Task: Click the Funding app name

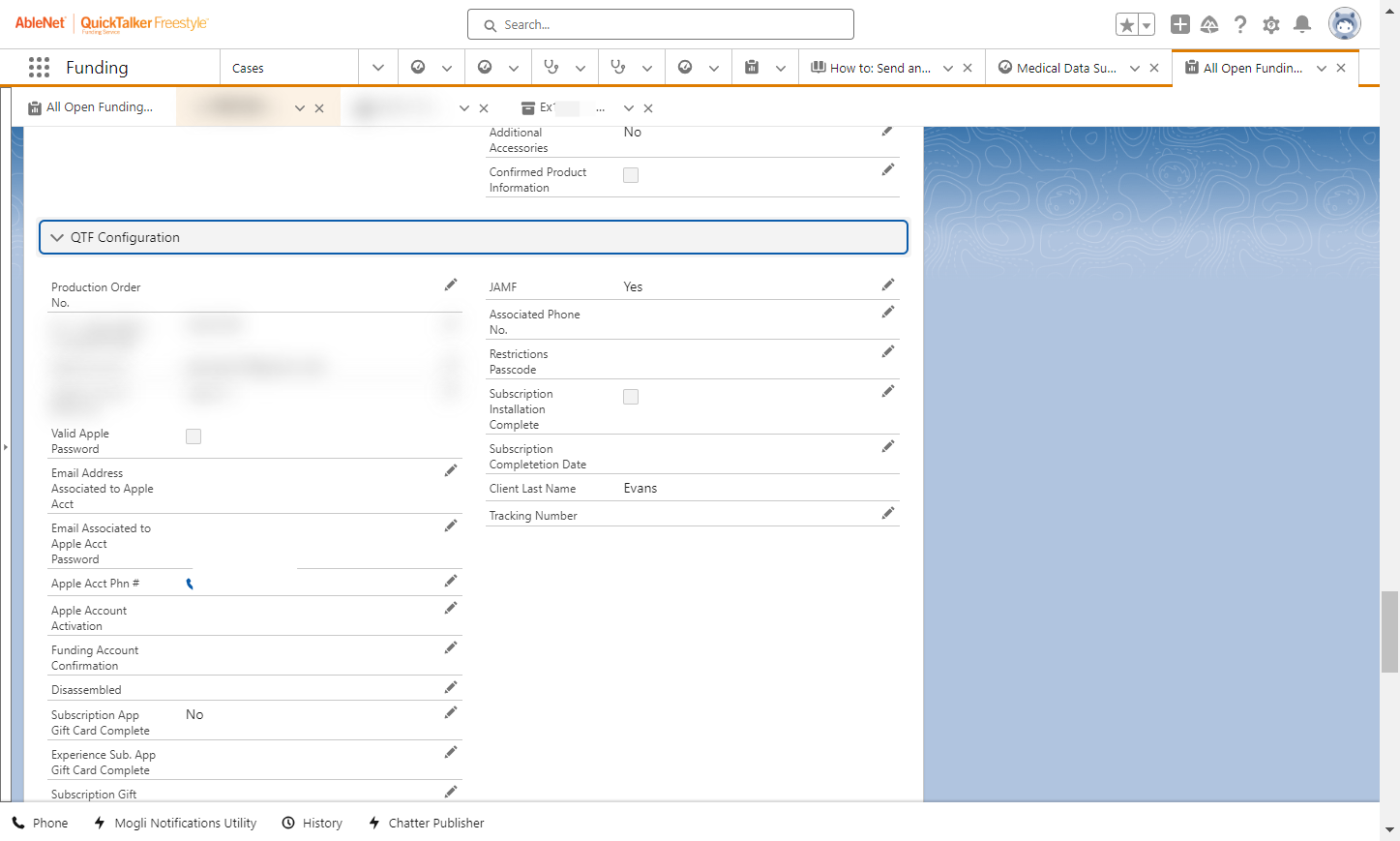Action: pyautogui.click(x=97, y=67)
